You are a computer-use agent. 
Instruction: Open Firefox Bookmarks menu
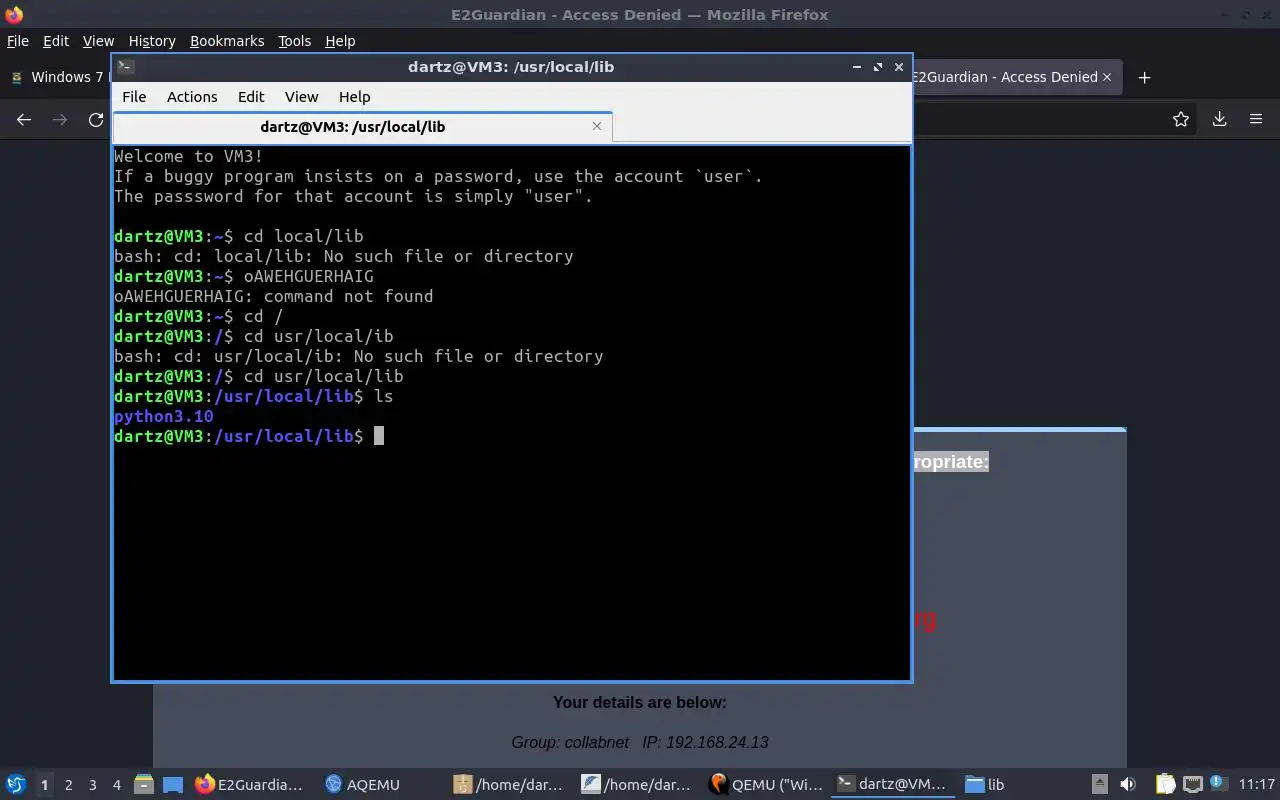point(227,41)
